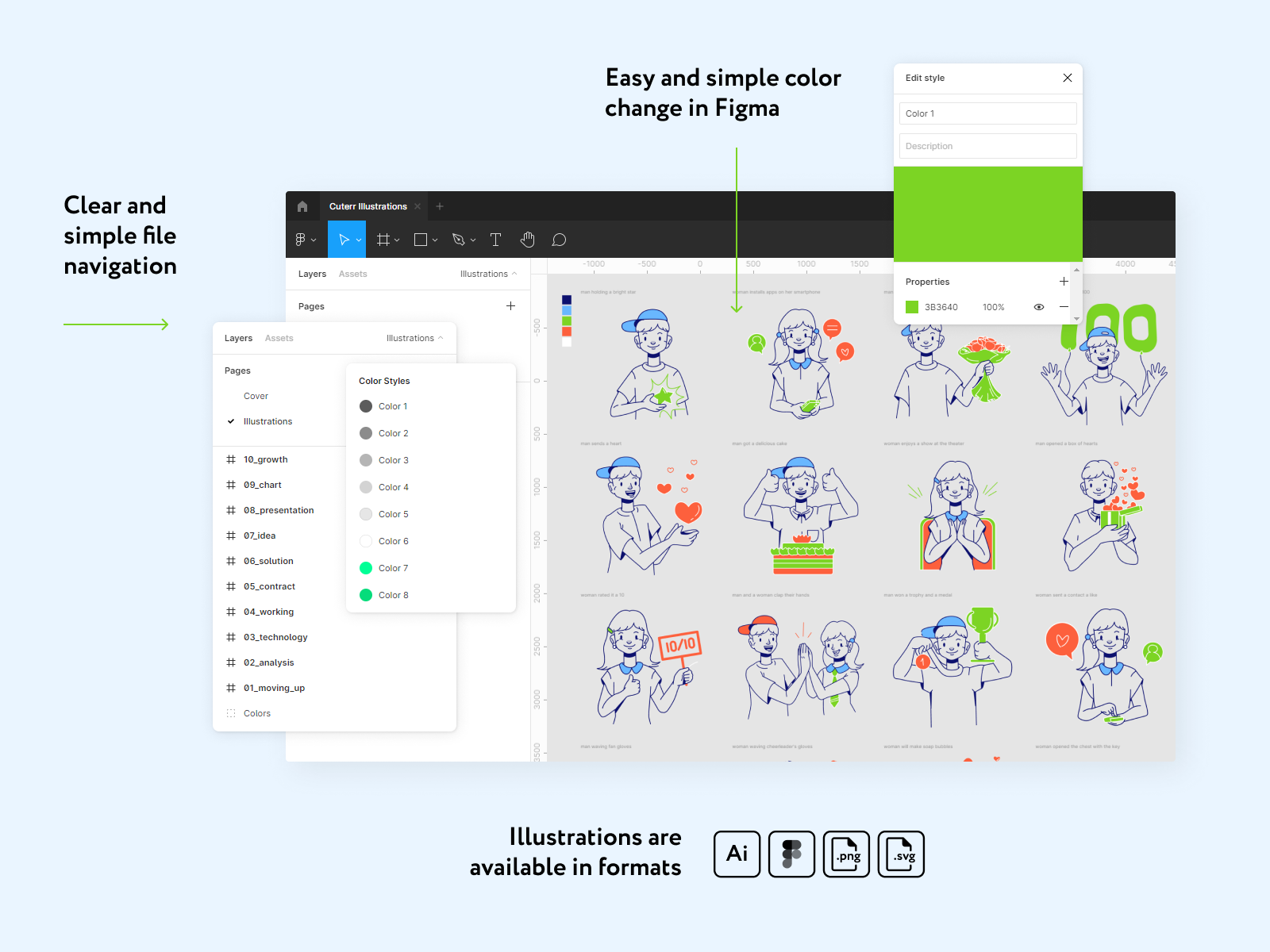Select the Frame tool
Screen dimensions: 1270x952
coord(383,240)
